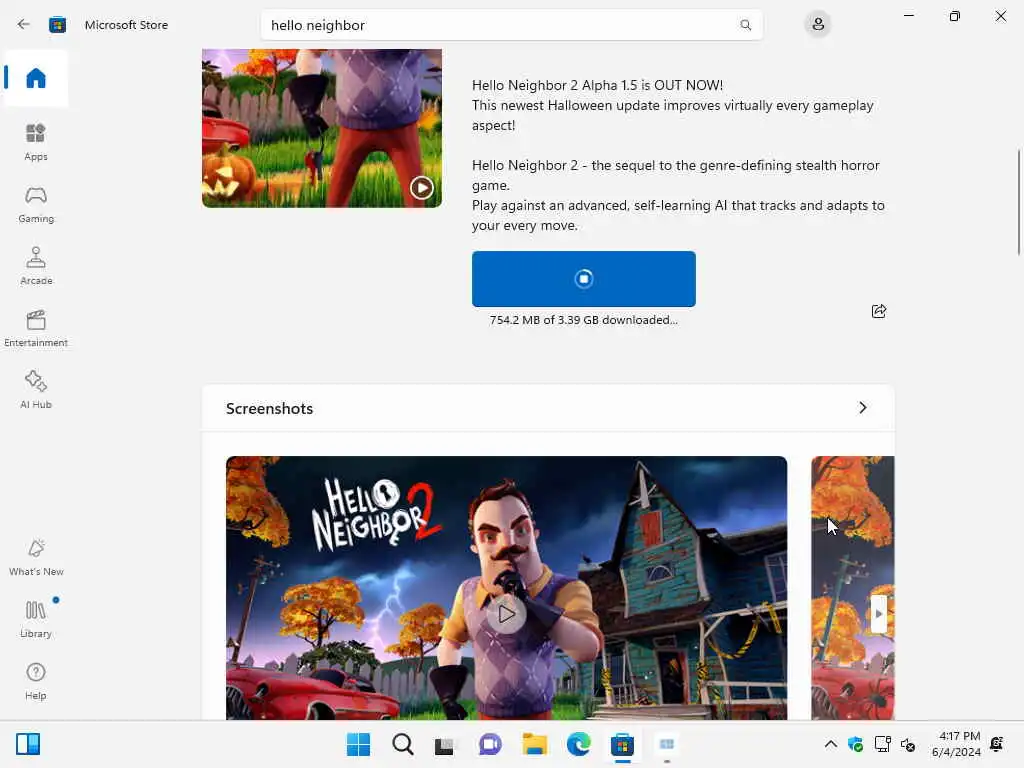Show hidden icons in the system tray

point(831,744)
